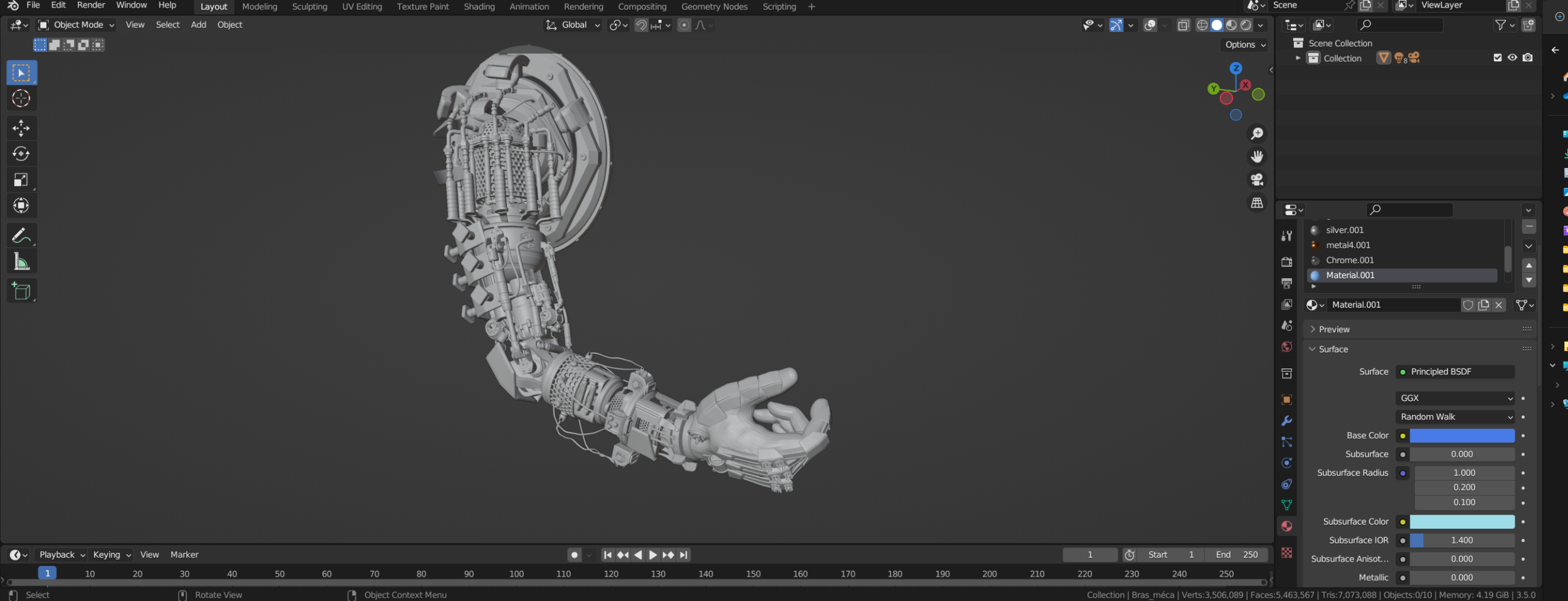The image size is (1568, 601).
Task: Open the GGX distribution dropdown
Action: click(x=1454, y=398)
